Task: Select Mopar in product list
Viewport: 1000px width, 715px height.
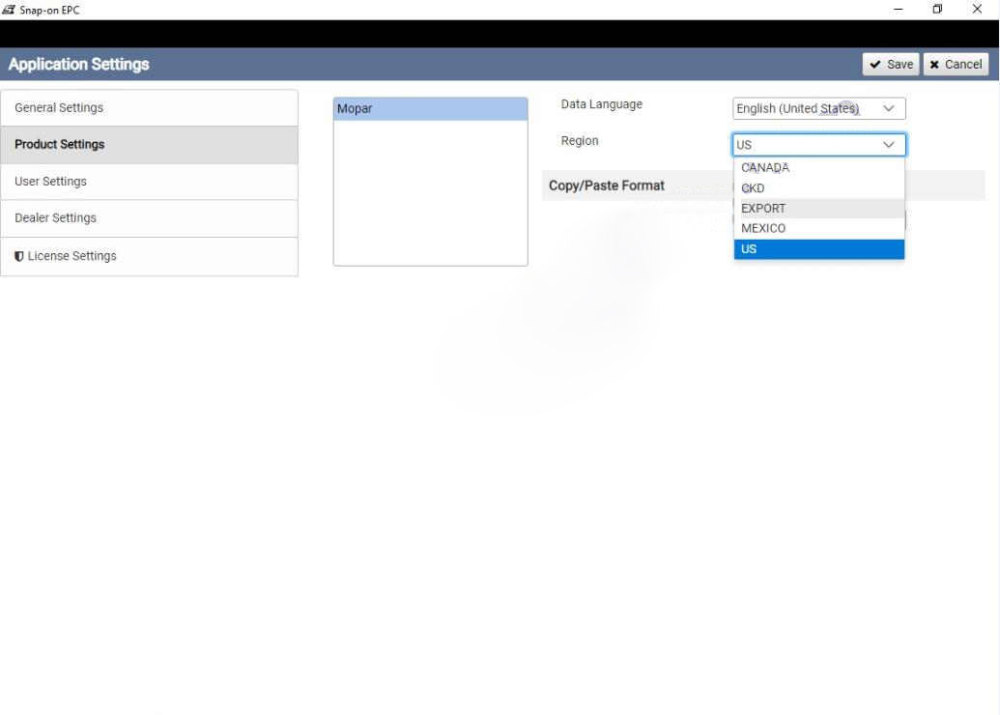Action: point(430,109)
